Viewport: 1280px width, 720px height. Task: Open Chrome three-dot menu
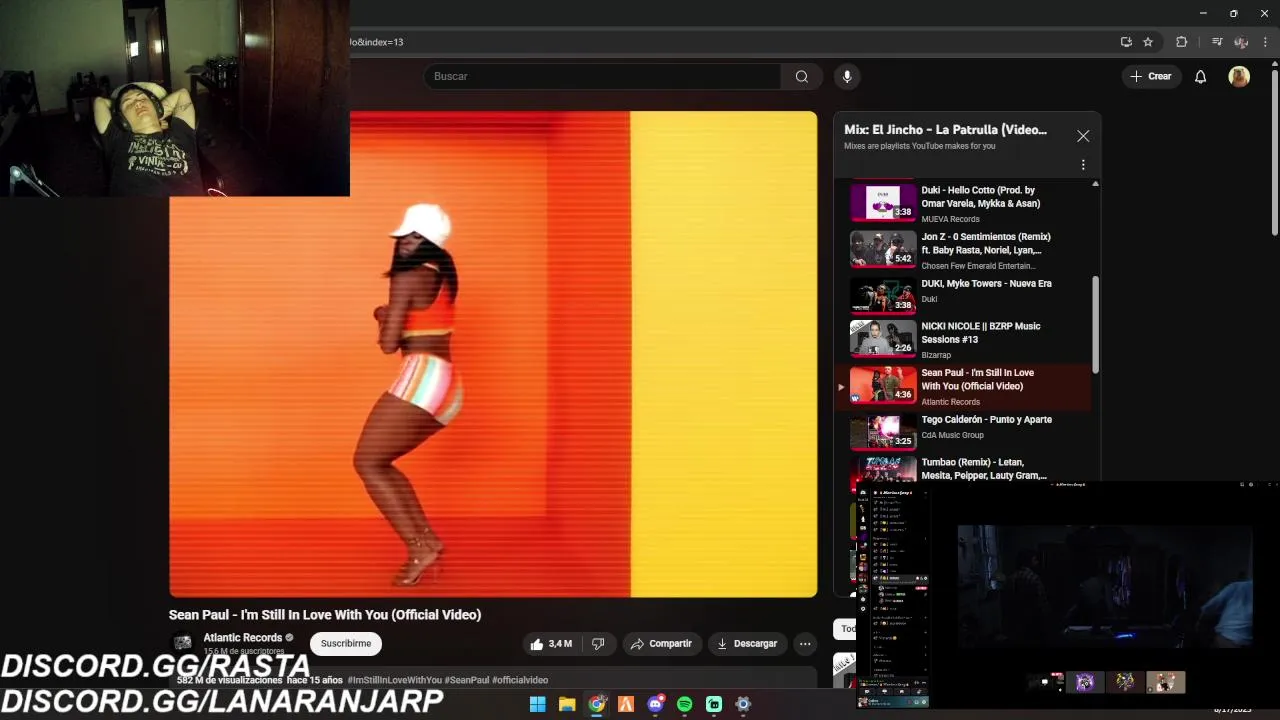1265,42
